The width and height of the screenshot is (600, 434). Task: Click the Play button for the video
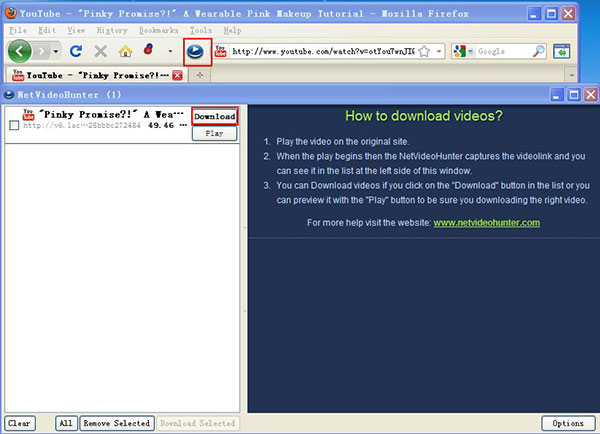[x=214, y=134]
